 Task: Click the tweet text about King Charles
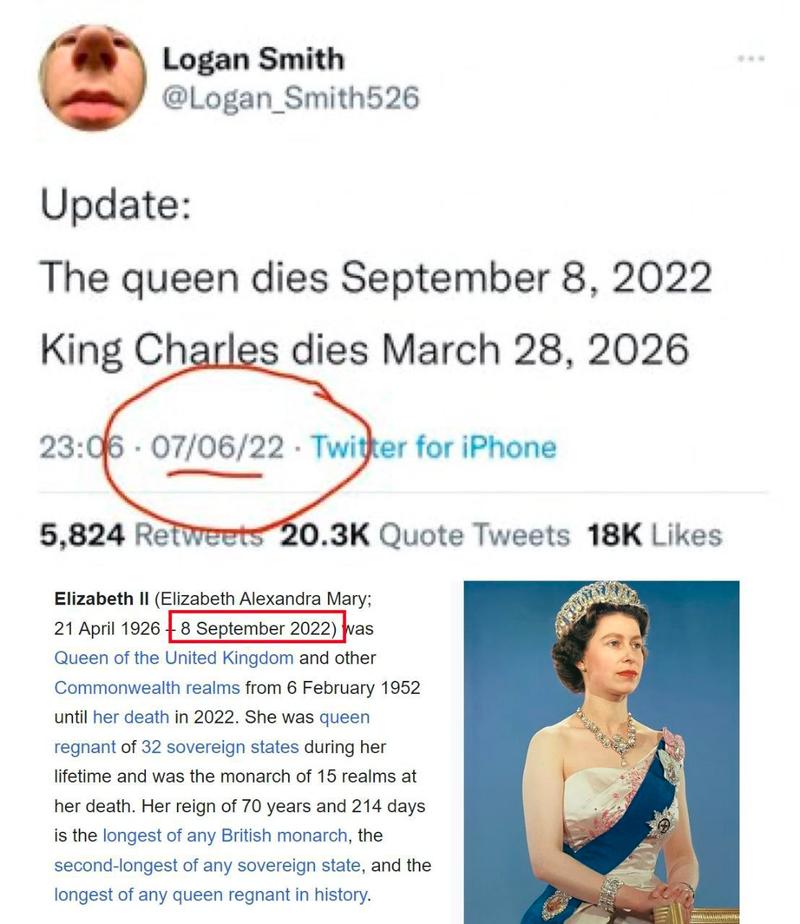364,349
